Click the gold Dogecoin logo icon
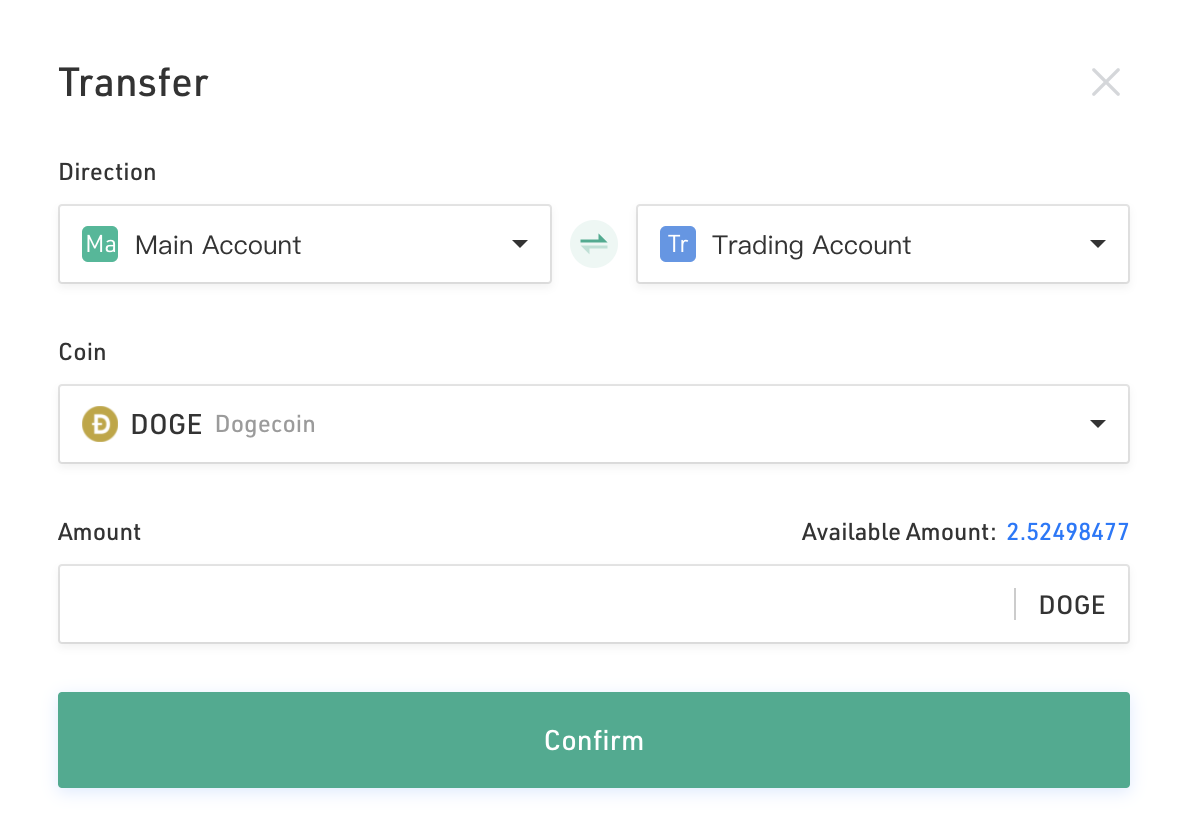Screen dimensions: 1182x840 100,424
